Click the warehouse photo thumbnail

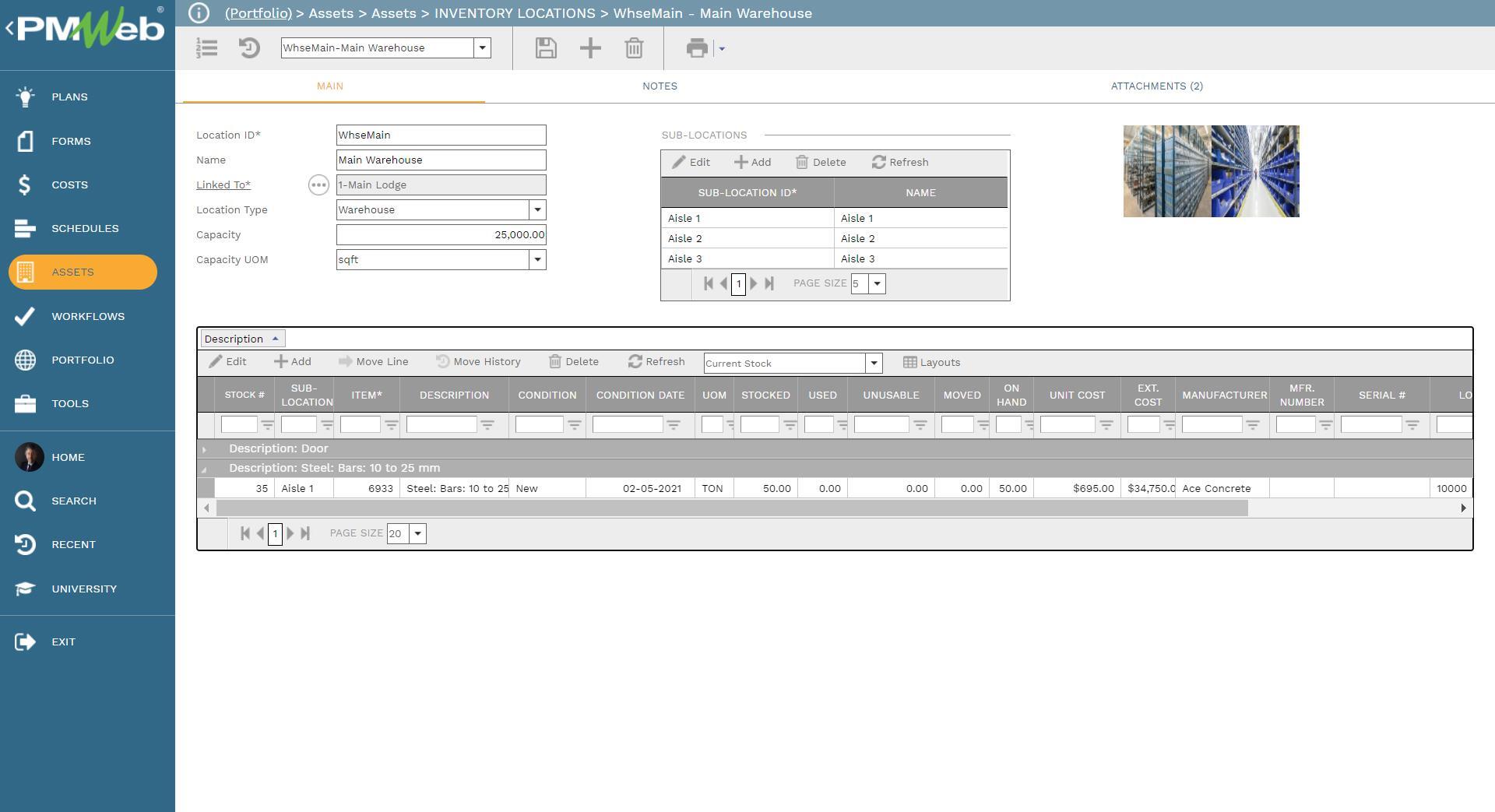(x=1211, y=171)
